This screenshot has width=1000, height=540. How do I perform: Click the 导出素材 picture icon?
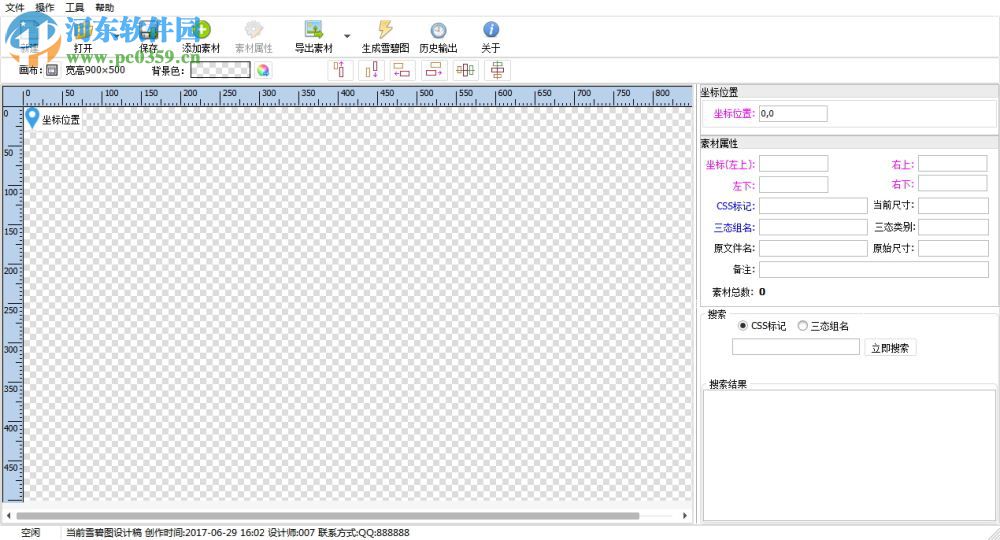click(x=313, y=29)
